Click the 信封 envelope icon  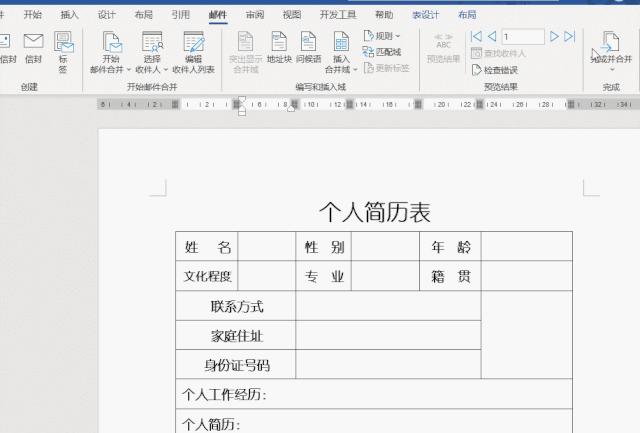pos(33,48)
